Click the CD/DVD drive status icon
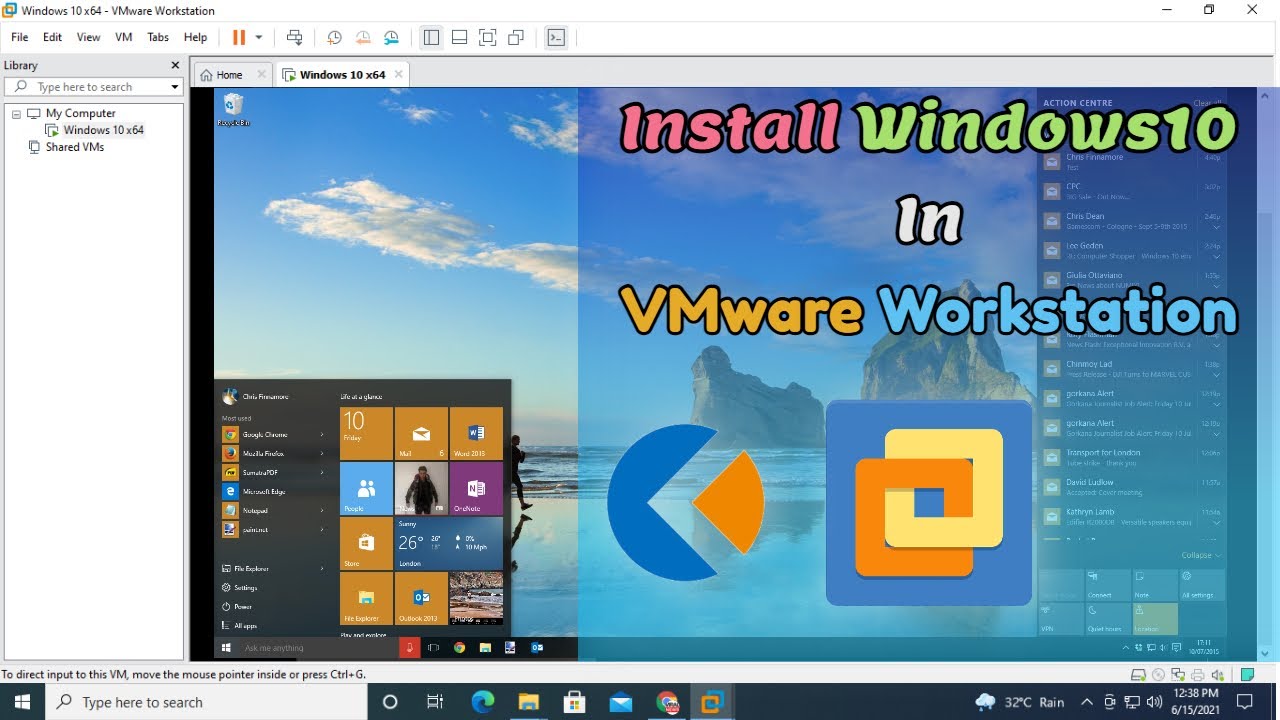Viewport: 1280px width, 720px height. pos(1157,675)
